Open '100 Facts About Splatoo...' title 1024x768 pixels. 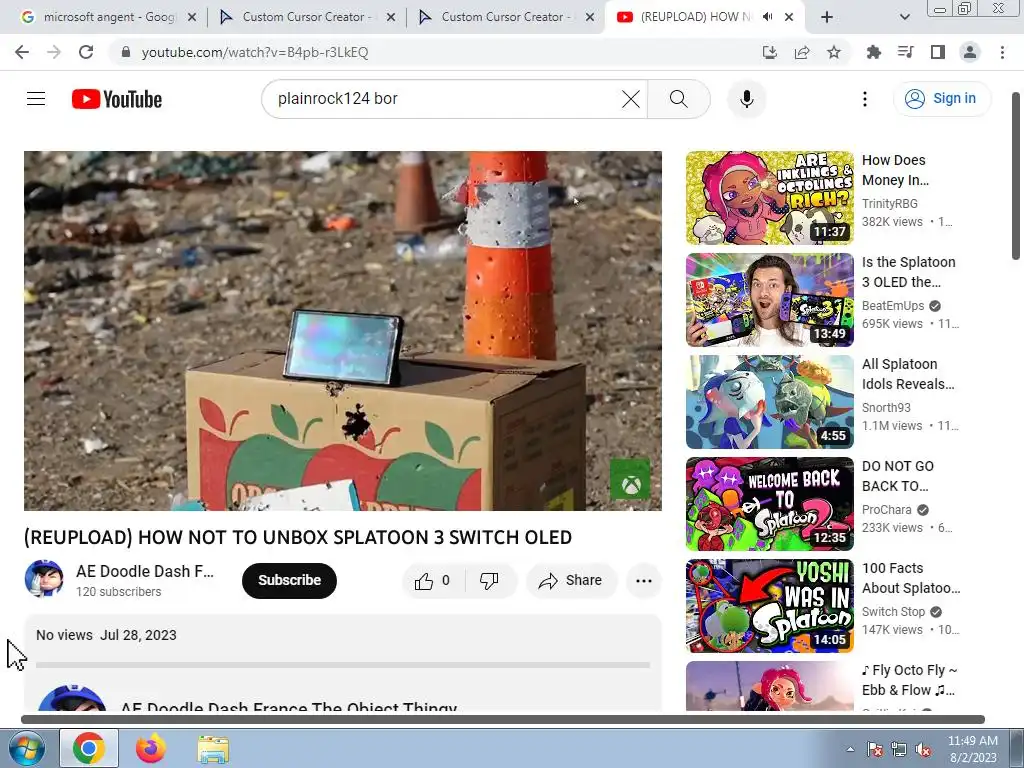tap(911, 578)
